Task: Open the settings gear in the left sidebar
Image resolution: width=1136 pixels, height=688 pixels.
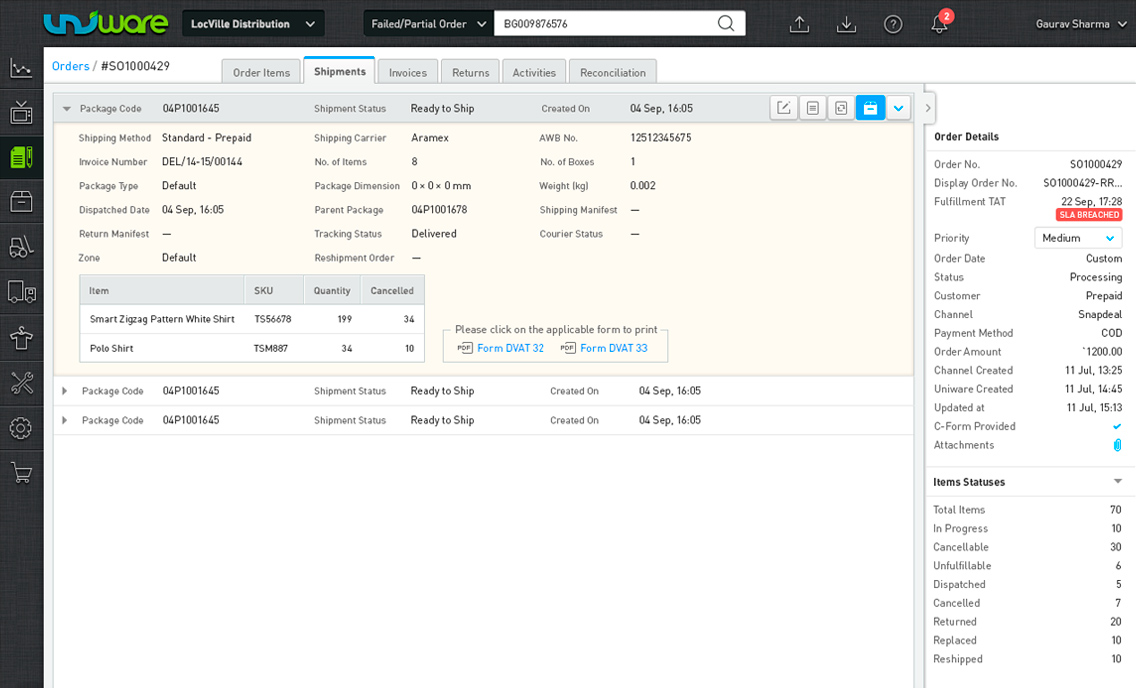Action: coord(21,428)
